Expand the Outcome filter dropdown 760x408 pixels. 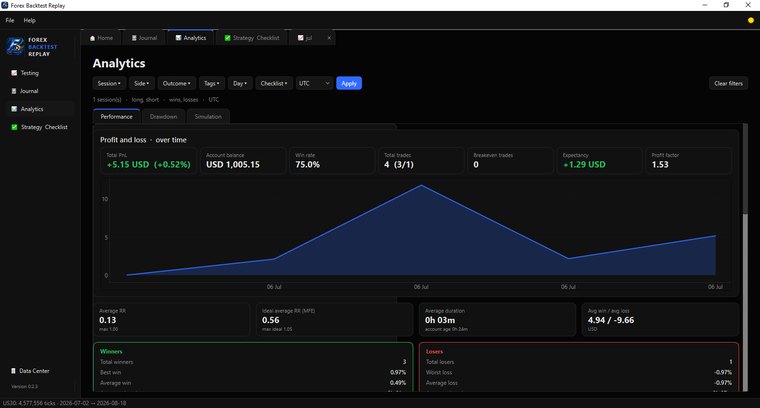tap(176, 83)
